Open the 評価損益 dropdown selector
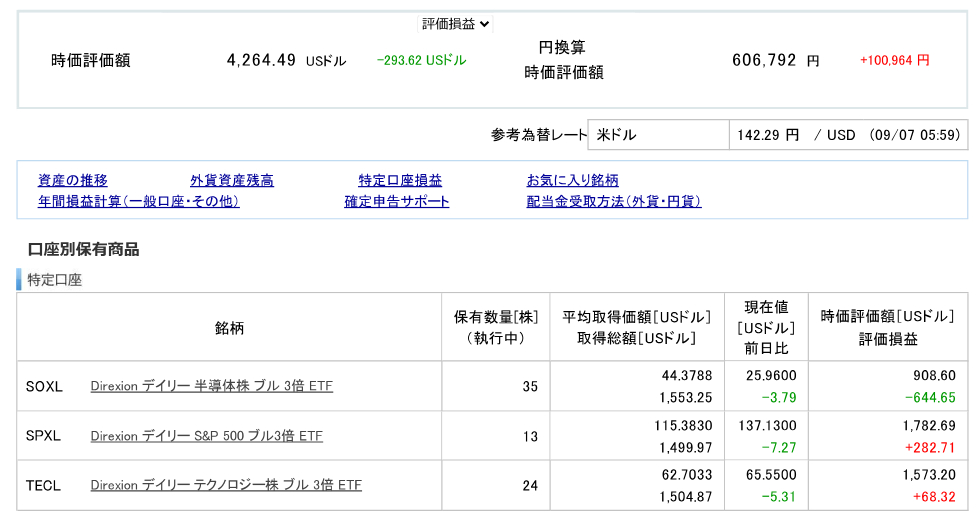Image resolution: width=980 pixels, height=521 pixels. click(x=455, y=24)
